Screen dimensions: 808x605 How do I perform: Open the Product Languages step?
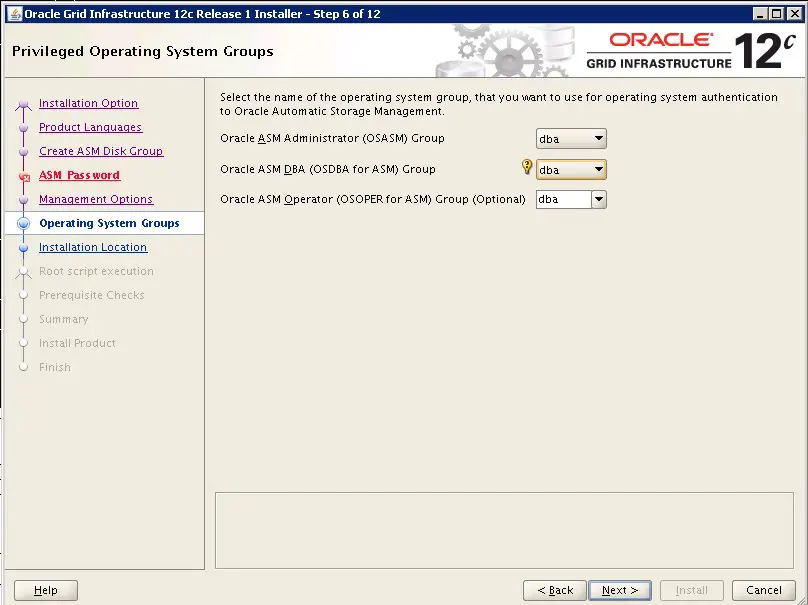click(91, 127)
